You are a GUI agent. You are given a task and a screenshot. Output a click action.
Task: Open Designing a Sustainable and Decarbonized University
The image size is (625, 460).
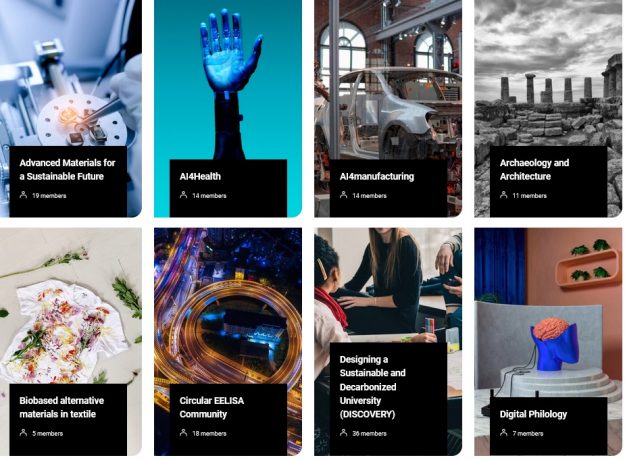tap(373, 387)
